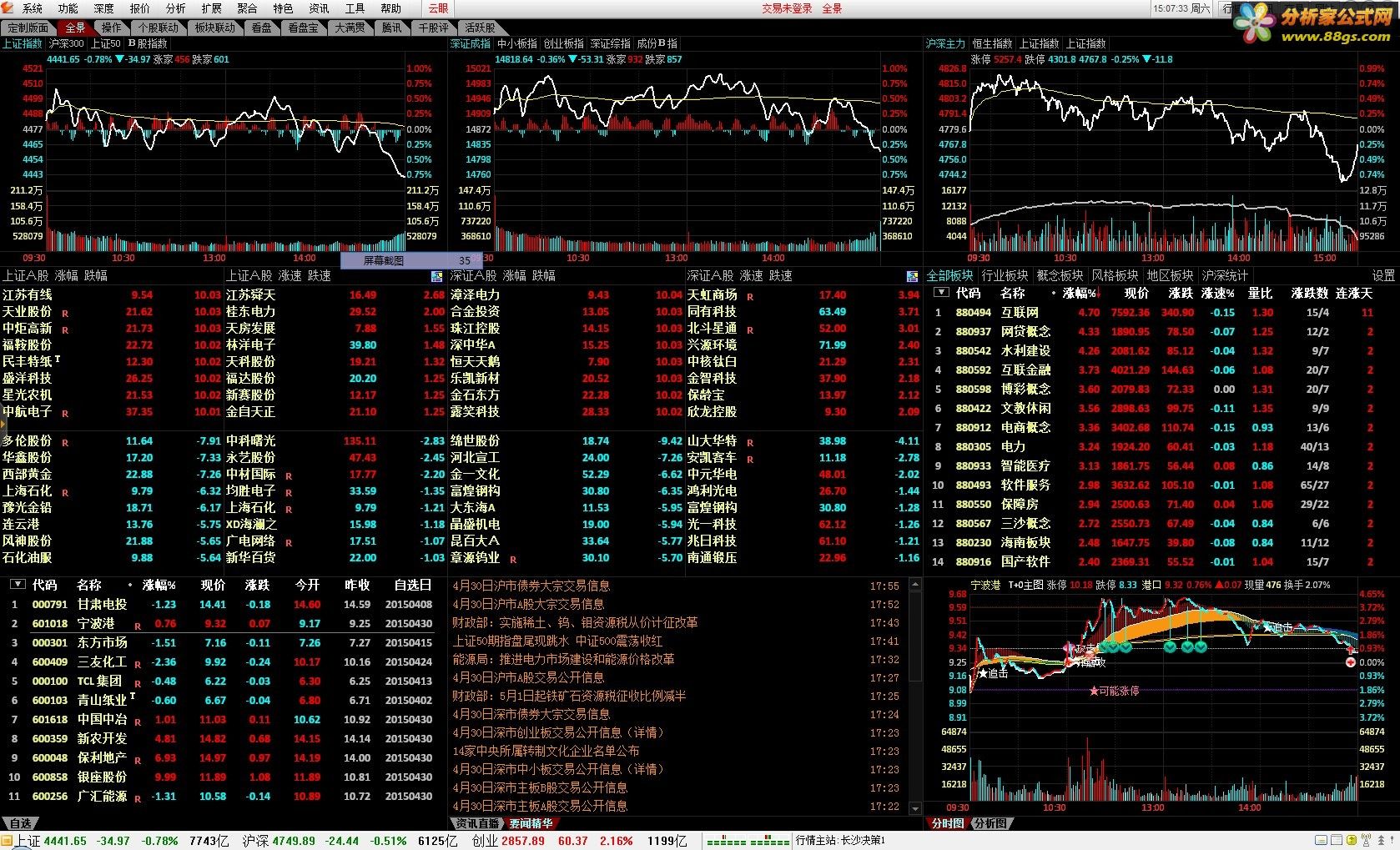Select the B股指数 tab
The image size is (1400, 850).
point(148,43)
